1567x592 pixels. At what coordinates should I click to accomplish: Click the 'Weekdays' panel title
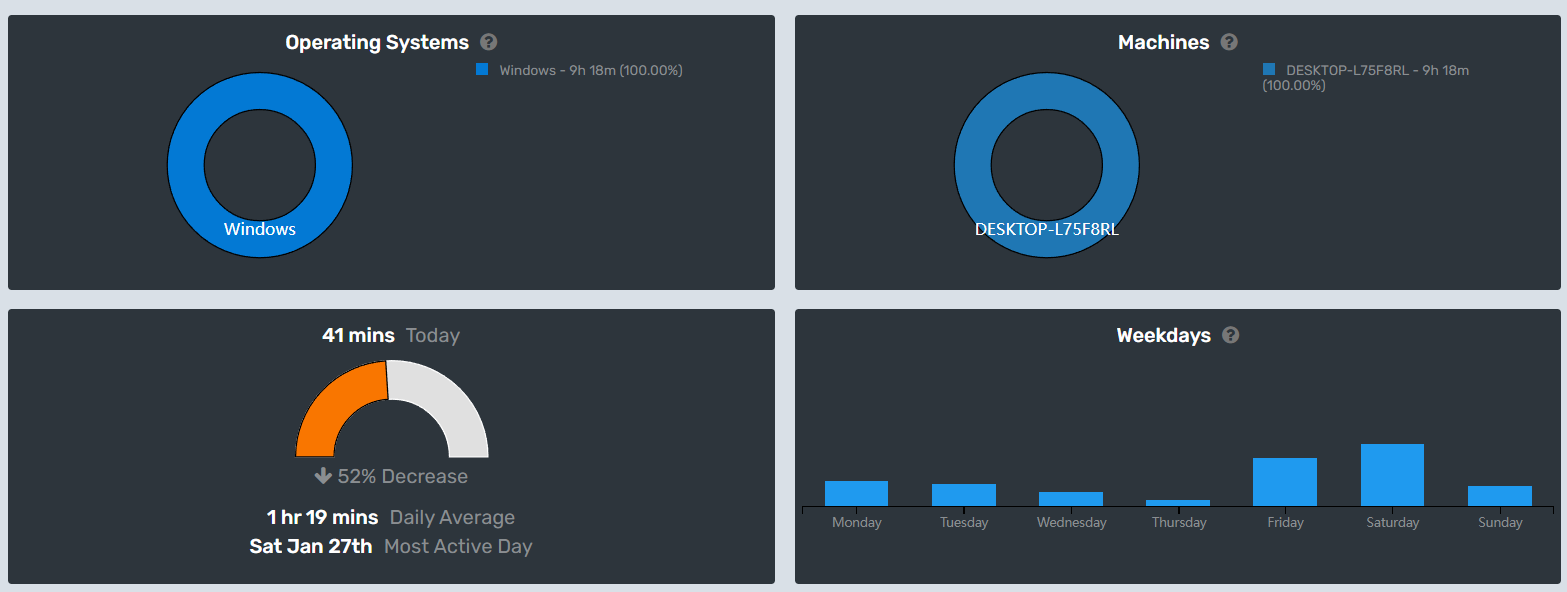click(x=1164, y=335)
